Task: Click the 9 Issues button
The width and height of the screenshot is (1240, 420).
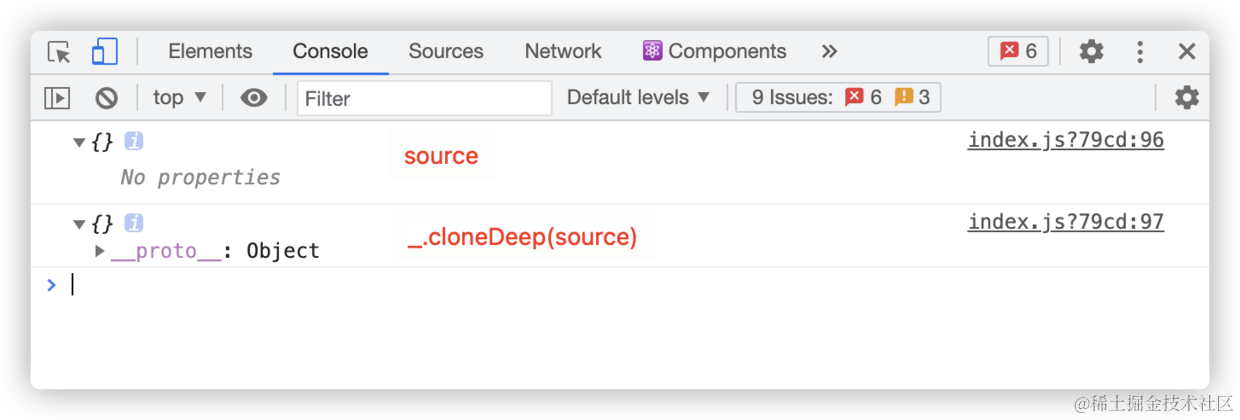Action: (839, 98)
